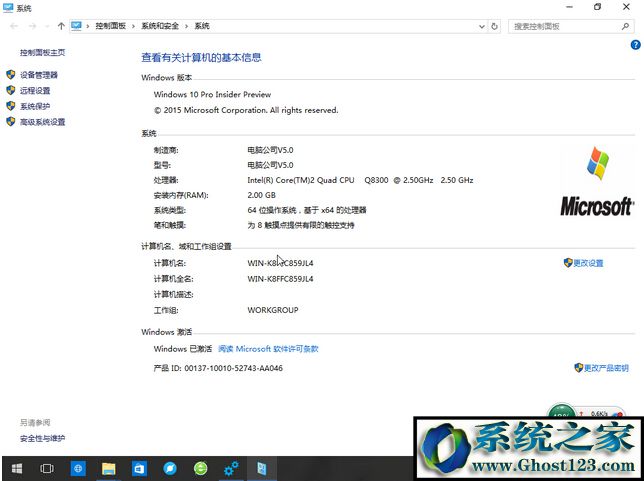Open Remote settings (远程设置) link

[35, 90]
